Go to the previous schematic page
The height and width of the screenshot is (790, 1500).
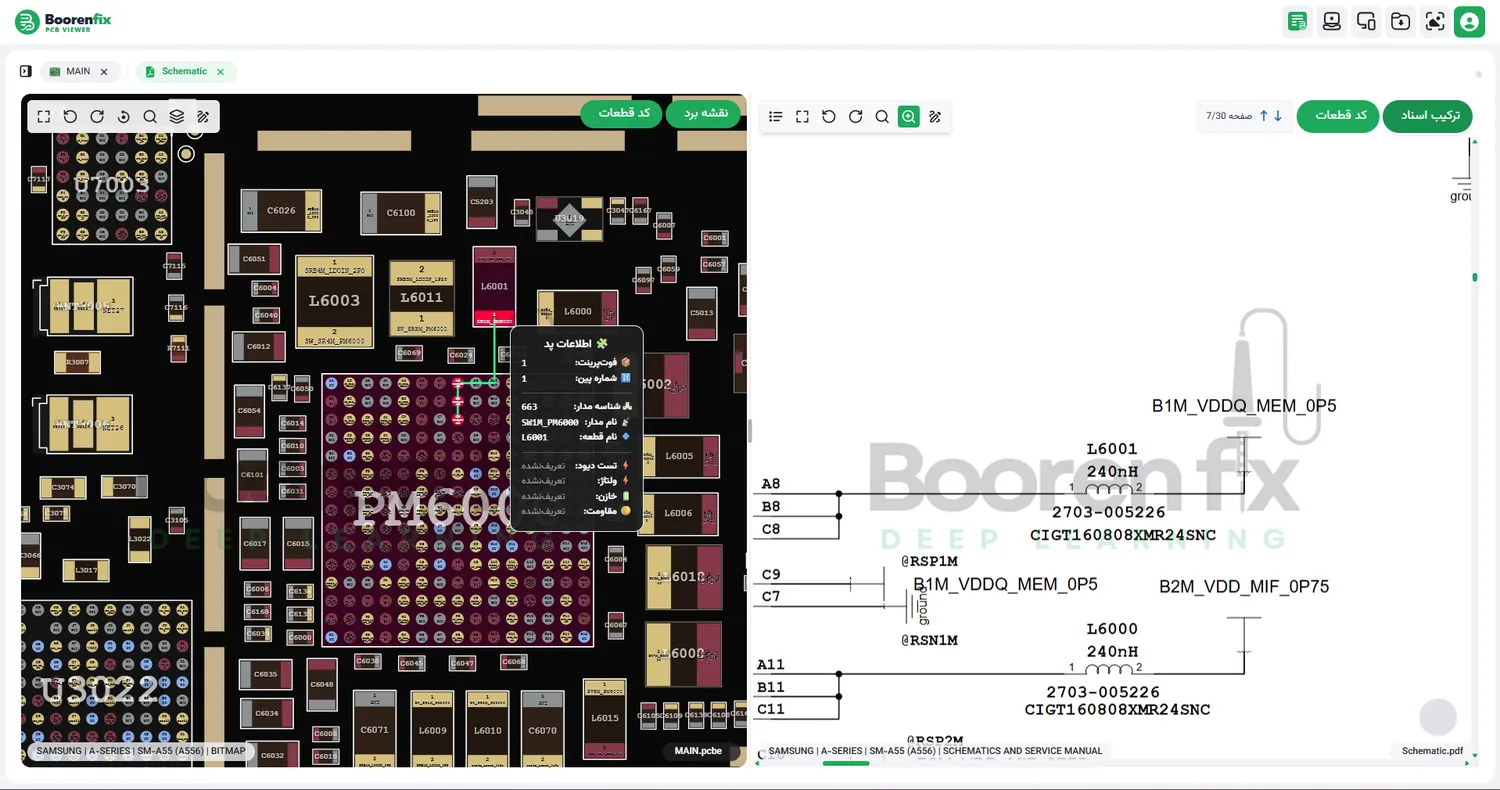(x=1263, y=116)
